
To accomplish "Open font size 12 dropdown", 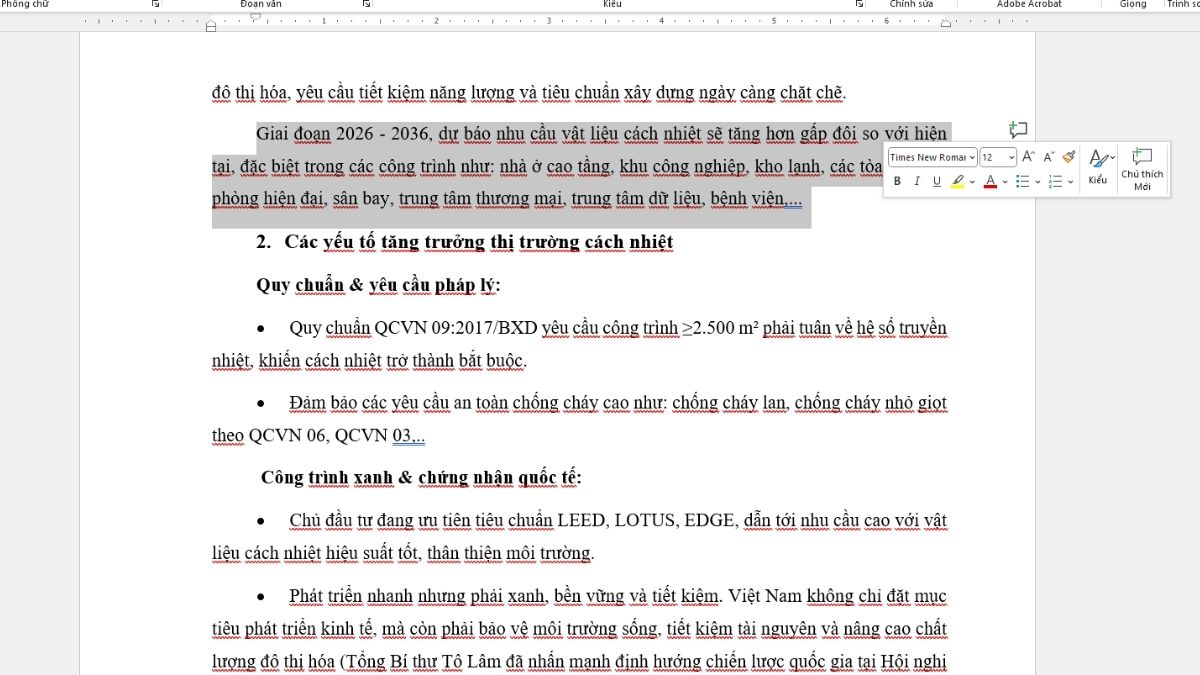I will coord(1012,157).
